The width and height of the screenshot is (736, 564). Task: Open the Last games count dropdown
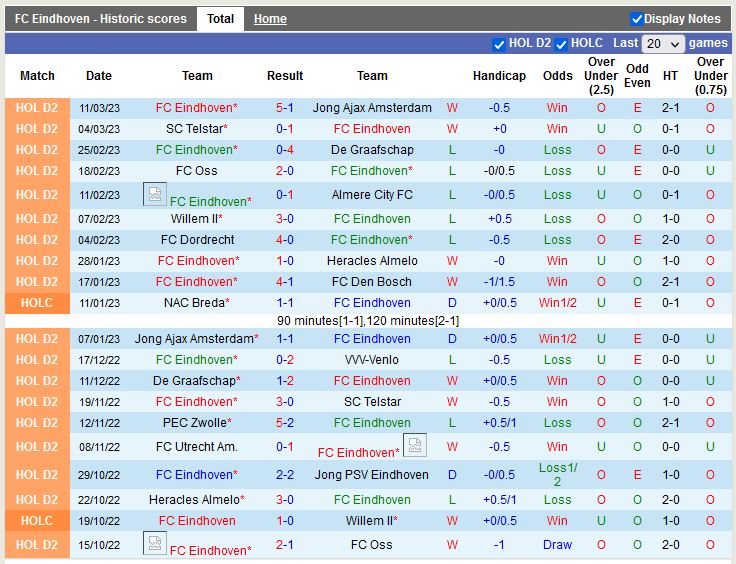663,44
